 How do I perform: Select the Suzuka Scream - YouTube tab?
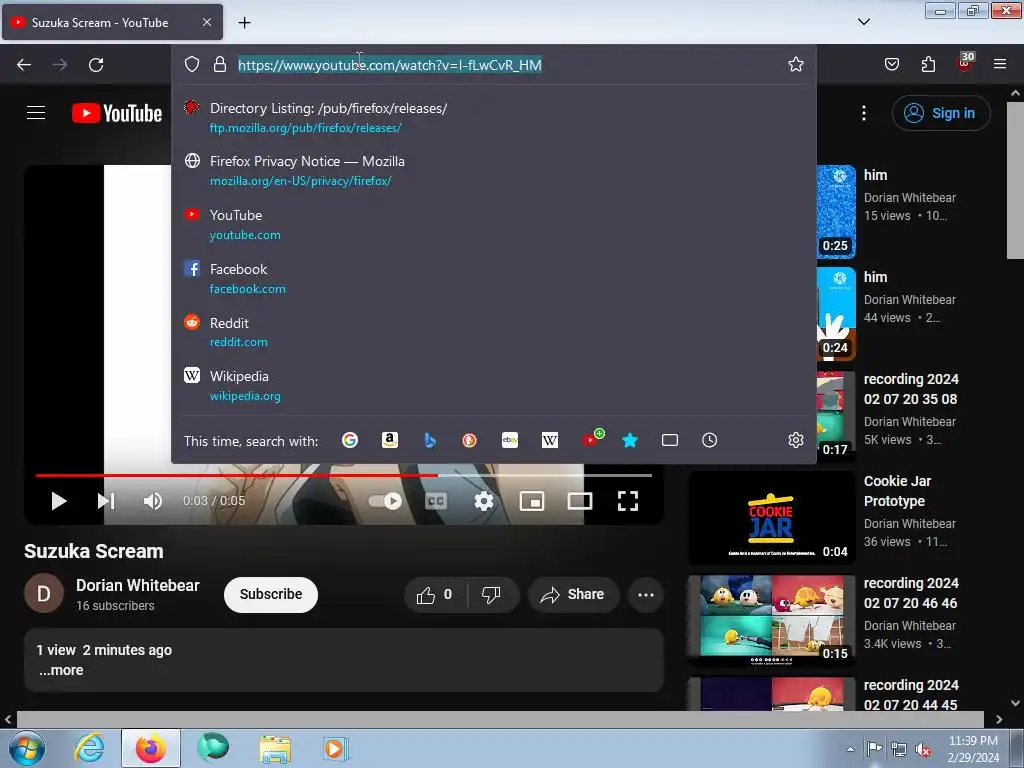point(112,22)
